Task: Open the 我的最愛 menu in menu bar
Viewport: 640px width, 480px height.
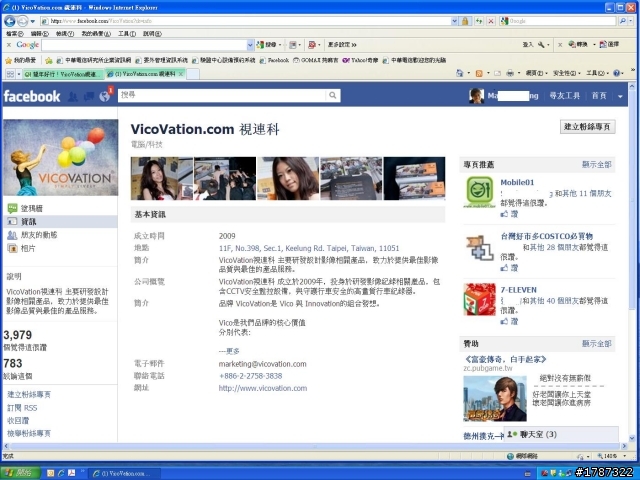Action: pos(96,33)
